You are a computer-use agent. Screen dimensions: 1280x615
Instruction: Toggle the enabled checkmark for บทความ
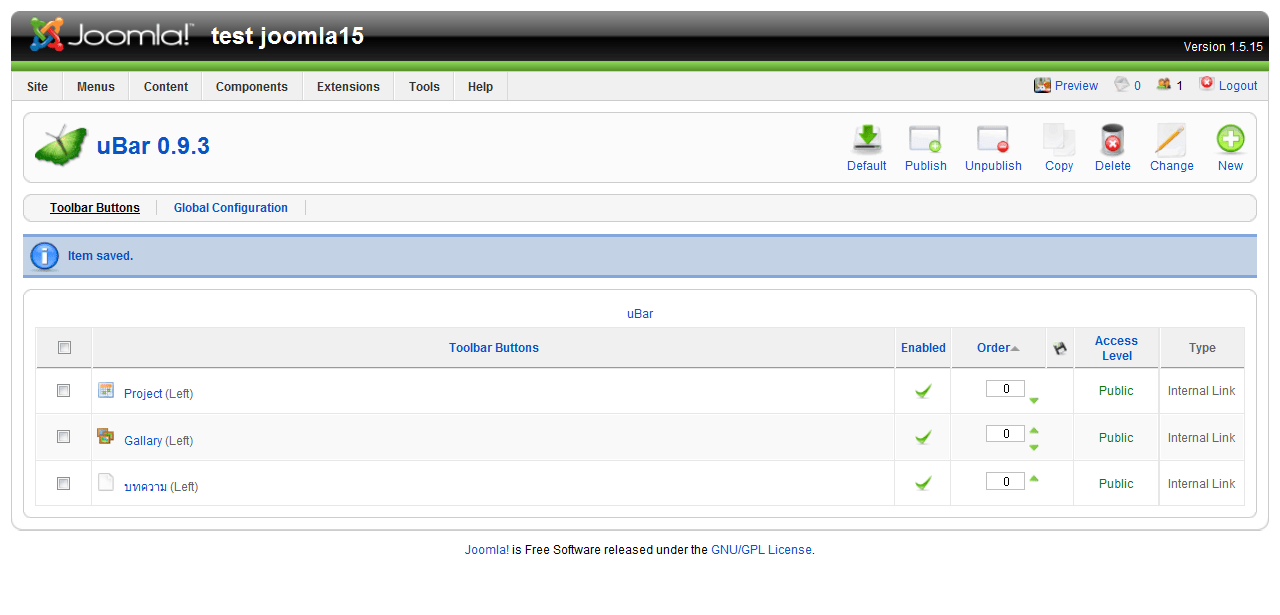tap(923, 483)
